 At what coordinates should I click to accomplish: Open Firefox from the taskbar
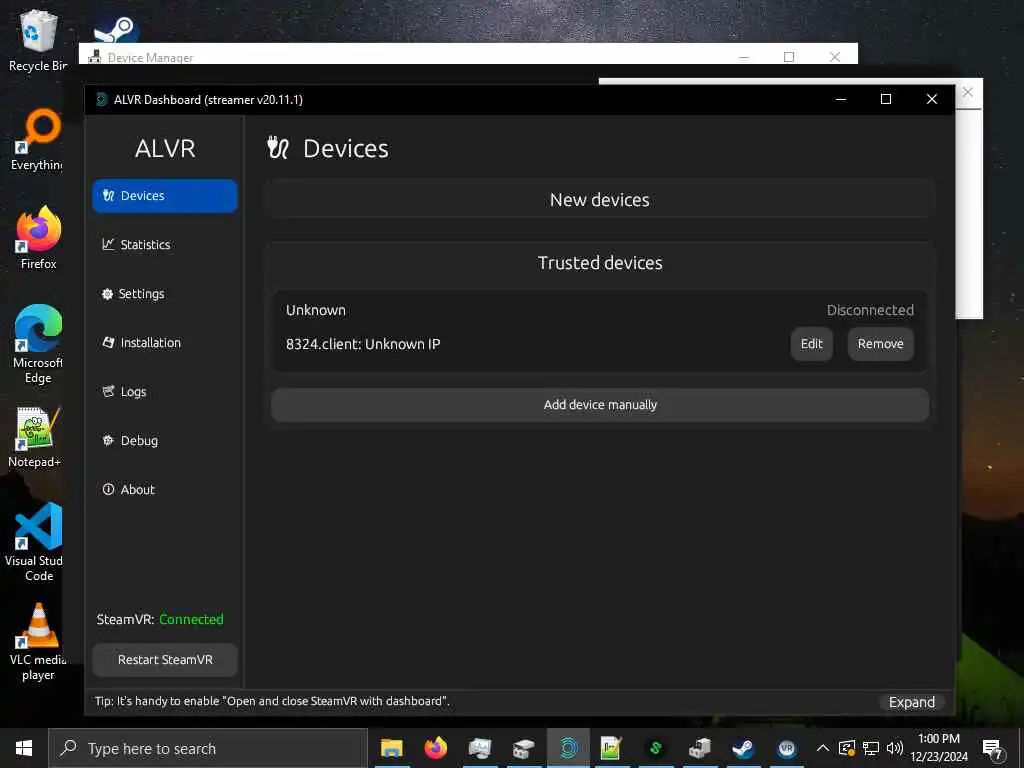tap(436, 748)
